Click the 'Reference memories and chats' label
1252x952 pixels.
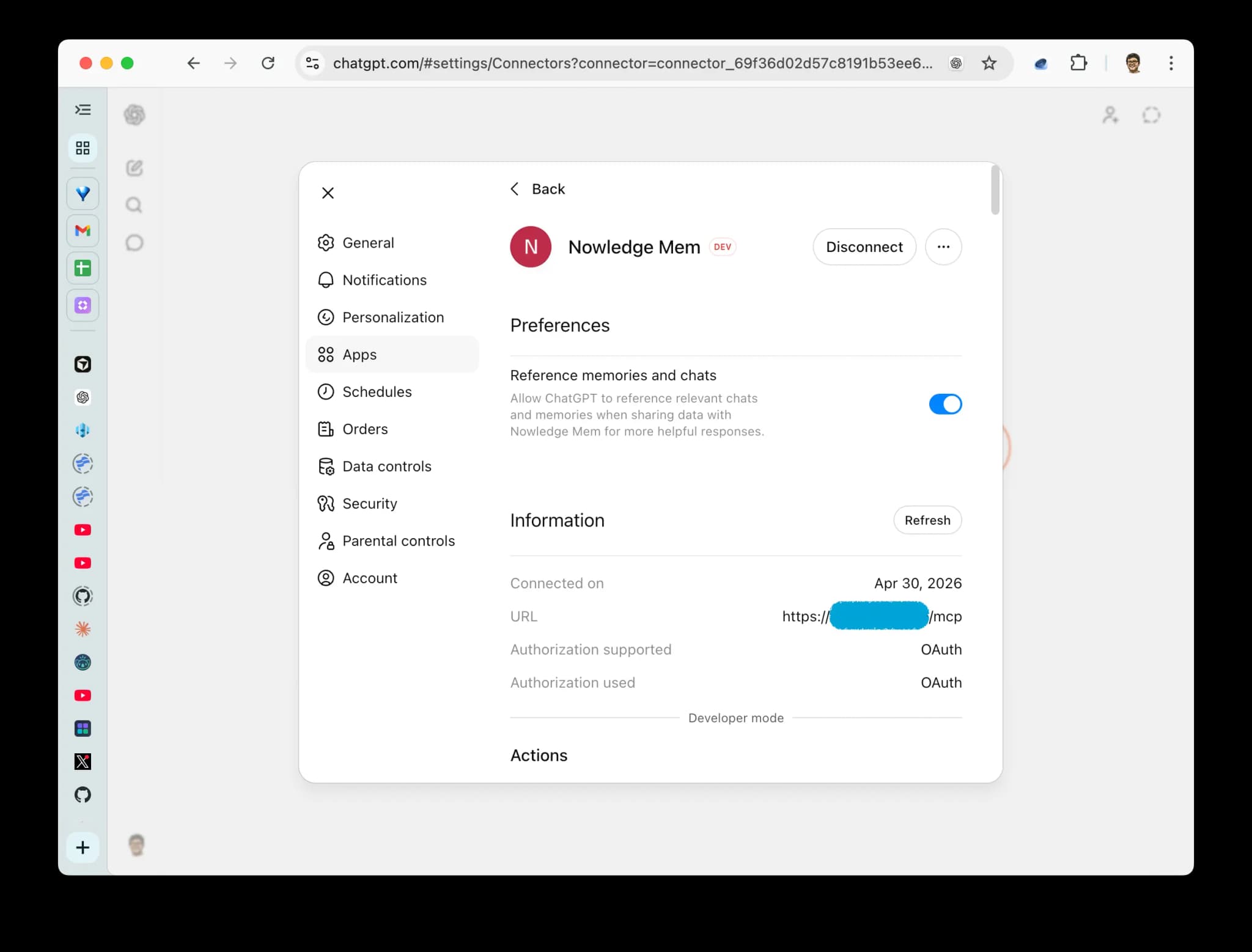click(613, 375)
